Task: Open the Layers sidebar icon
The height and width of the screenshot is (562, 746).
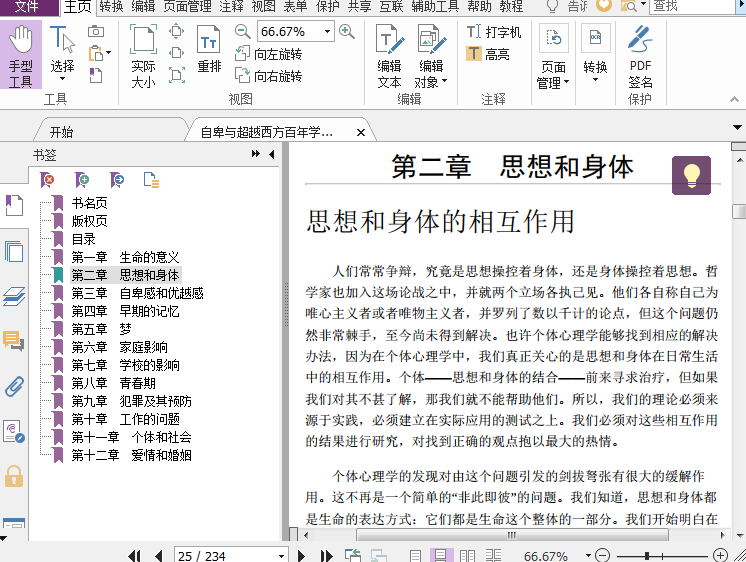Action: [x=14, y=296]
